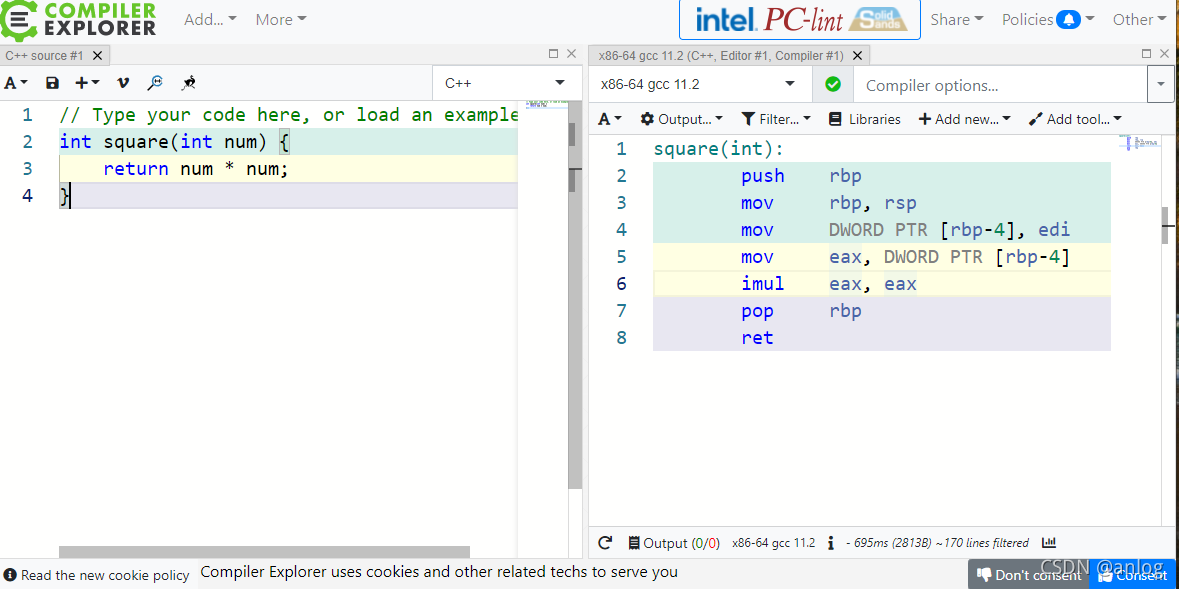Close the compiler output pane stack
The height and width of the screenshot is (589, 1179).
(x=1165, y=53)
